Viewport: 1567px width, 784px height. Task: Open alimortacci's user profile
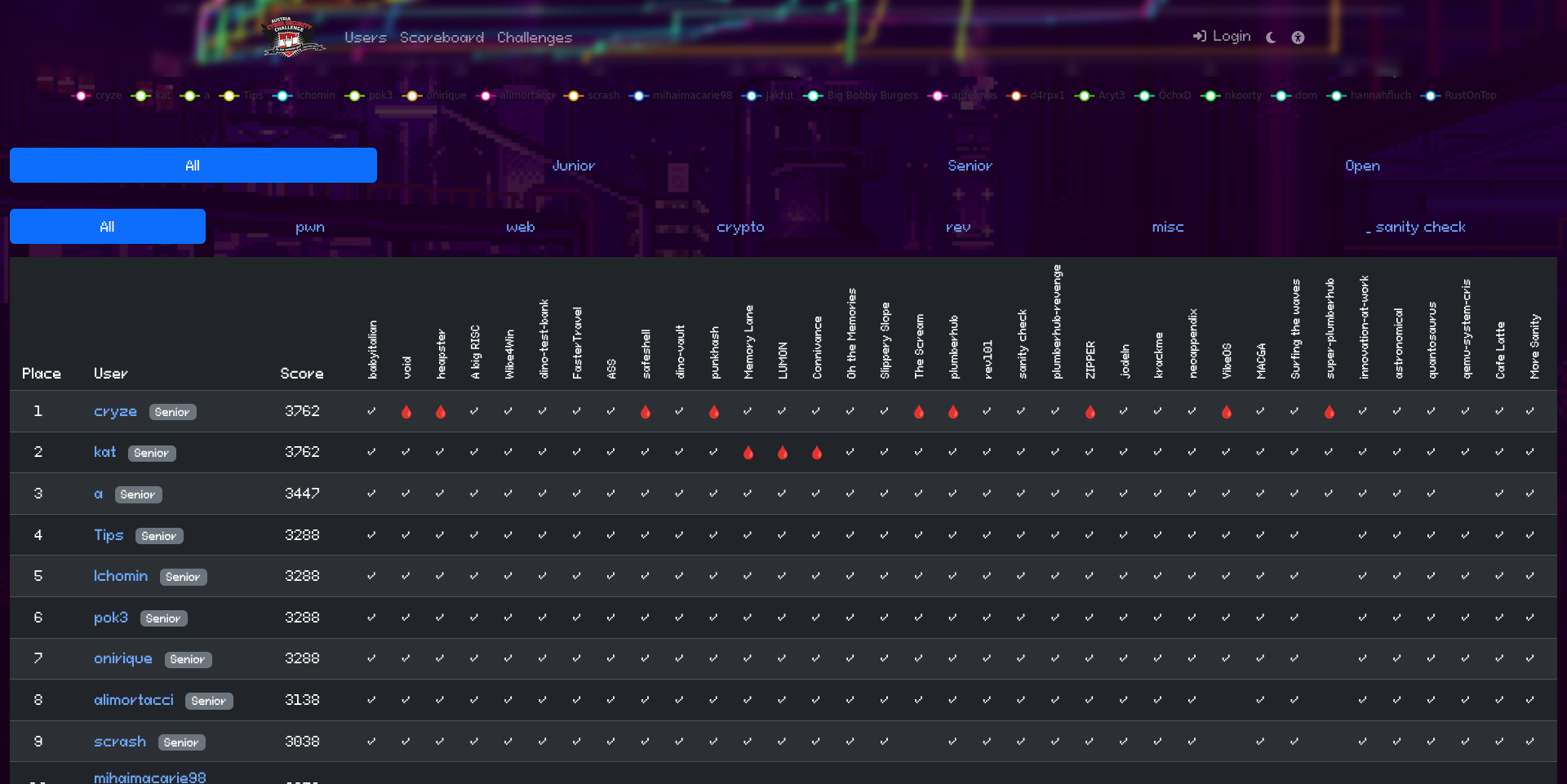click(x=134, y=700)
